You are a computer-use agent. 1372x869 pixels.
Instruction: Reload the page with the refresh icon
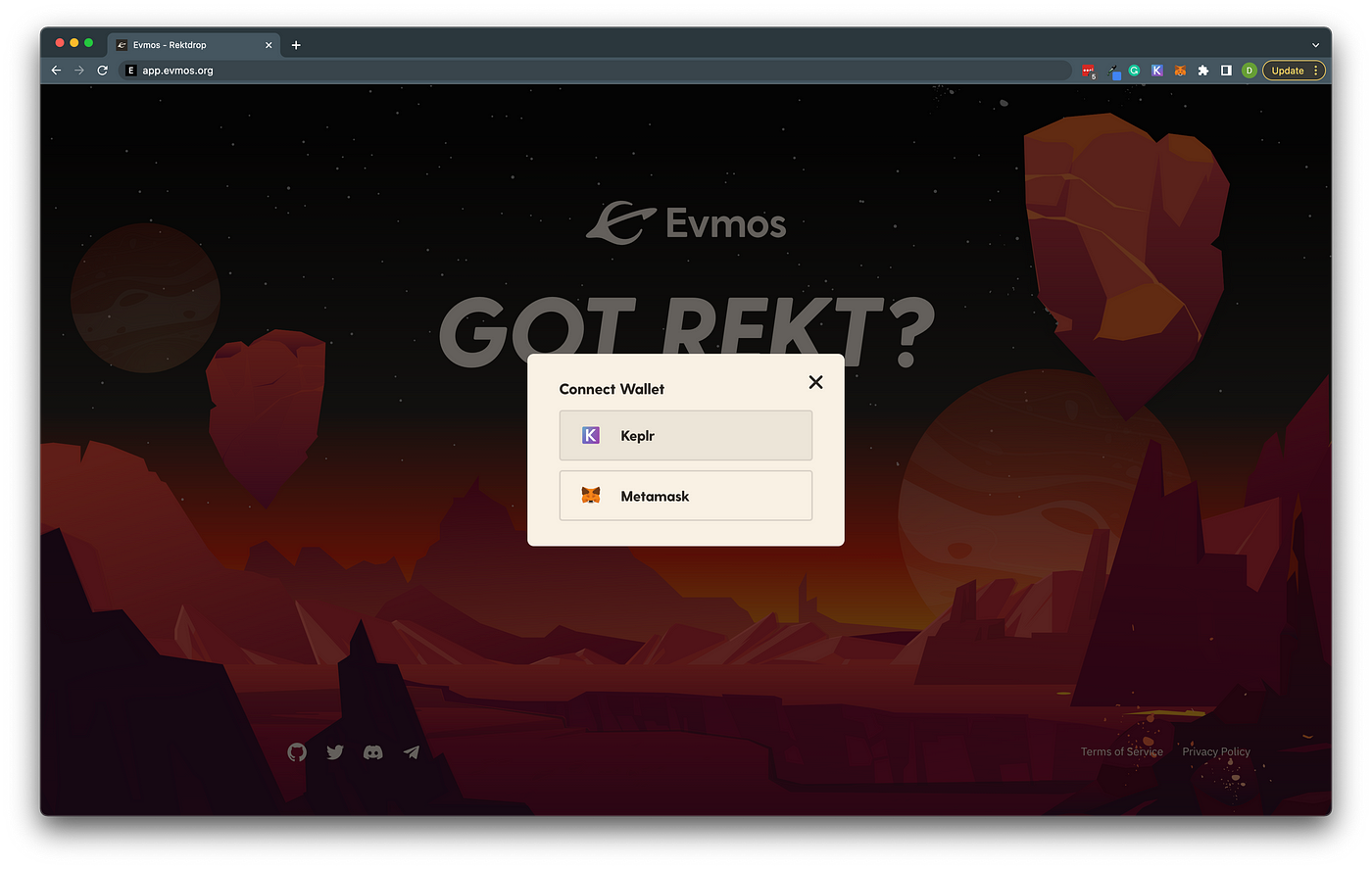click(102, 71)
